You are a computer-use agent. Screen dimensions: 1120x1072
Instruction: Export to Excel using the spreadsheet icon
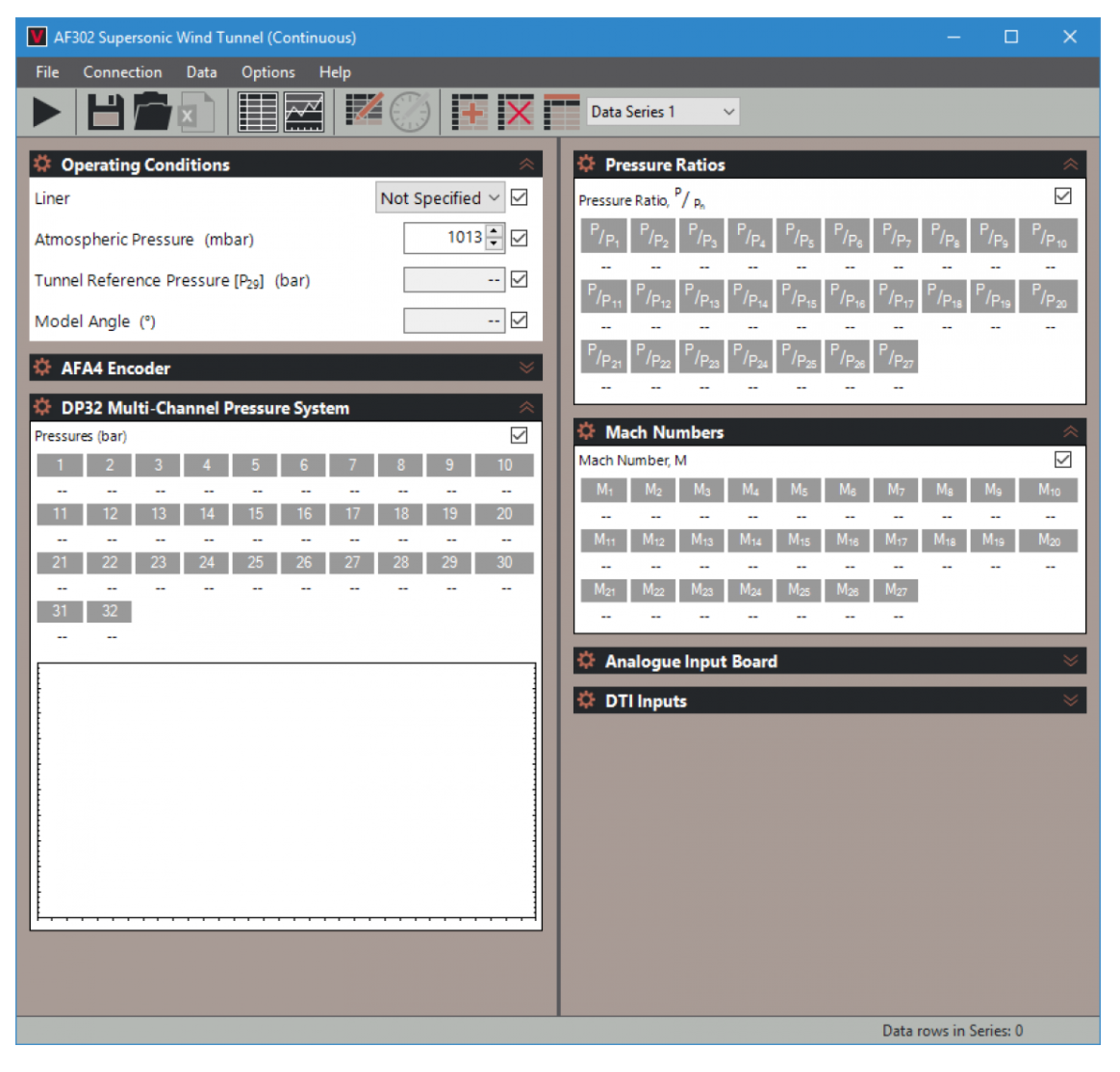(195, 113)
